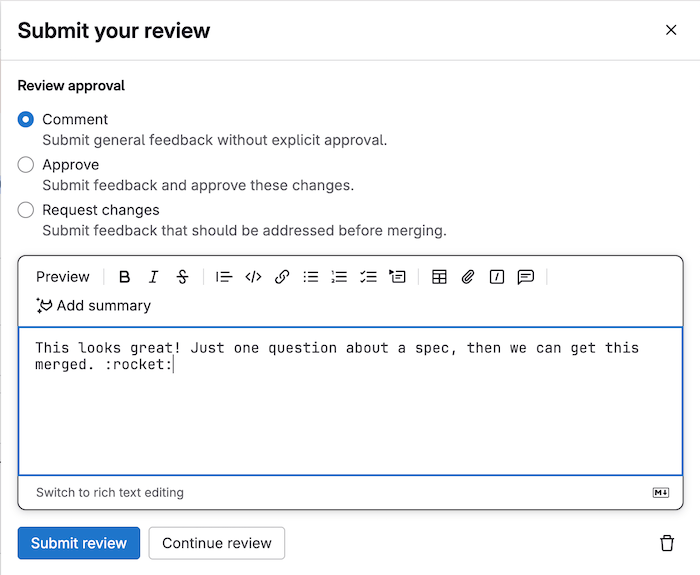This screenshot has height=575, width=700.
Task: Toggle strikethrough formatting
Action: [x=182, y=277]
